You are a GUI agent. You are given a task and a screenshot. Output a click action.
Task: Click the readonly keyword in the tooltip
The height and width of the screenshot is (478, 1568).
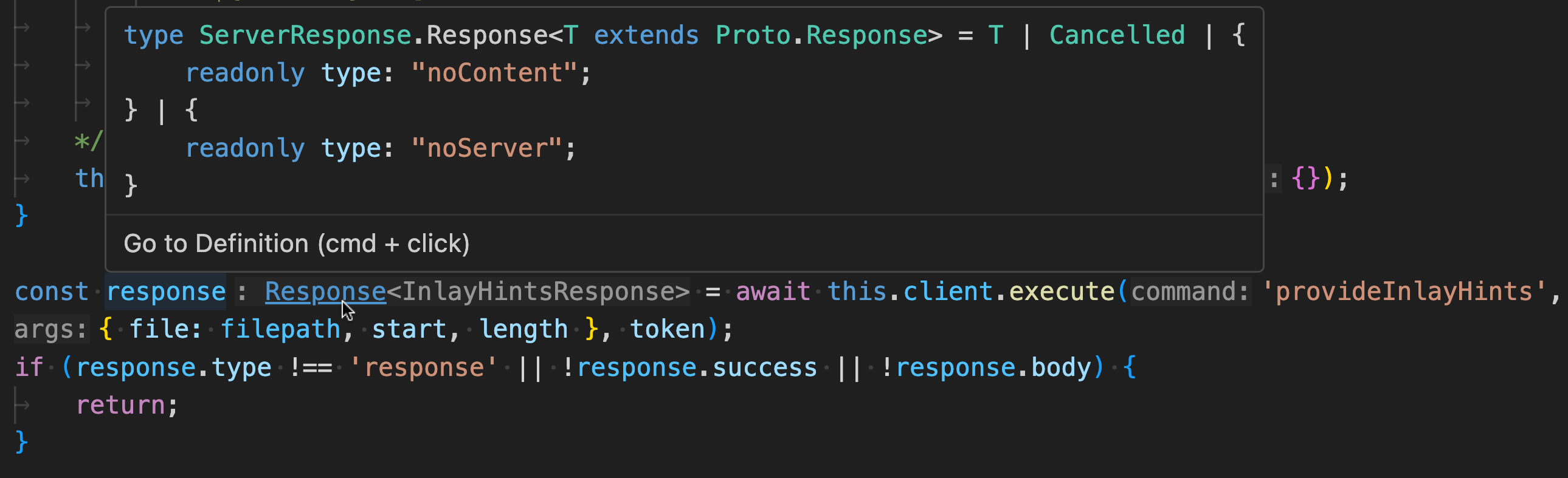click(246, 72)
